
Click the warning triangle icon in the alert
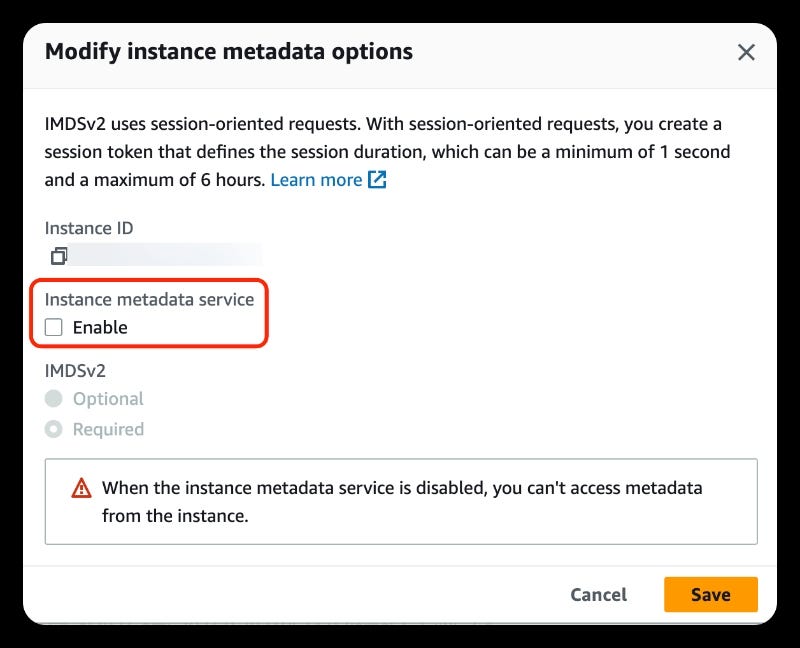click(81, 489)
